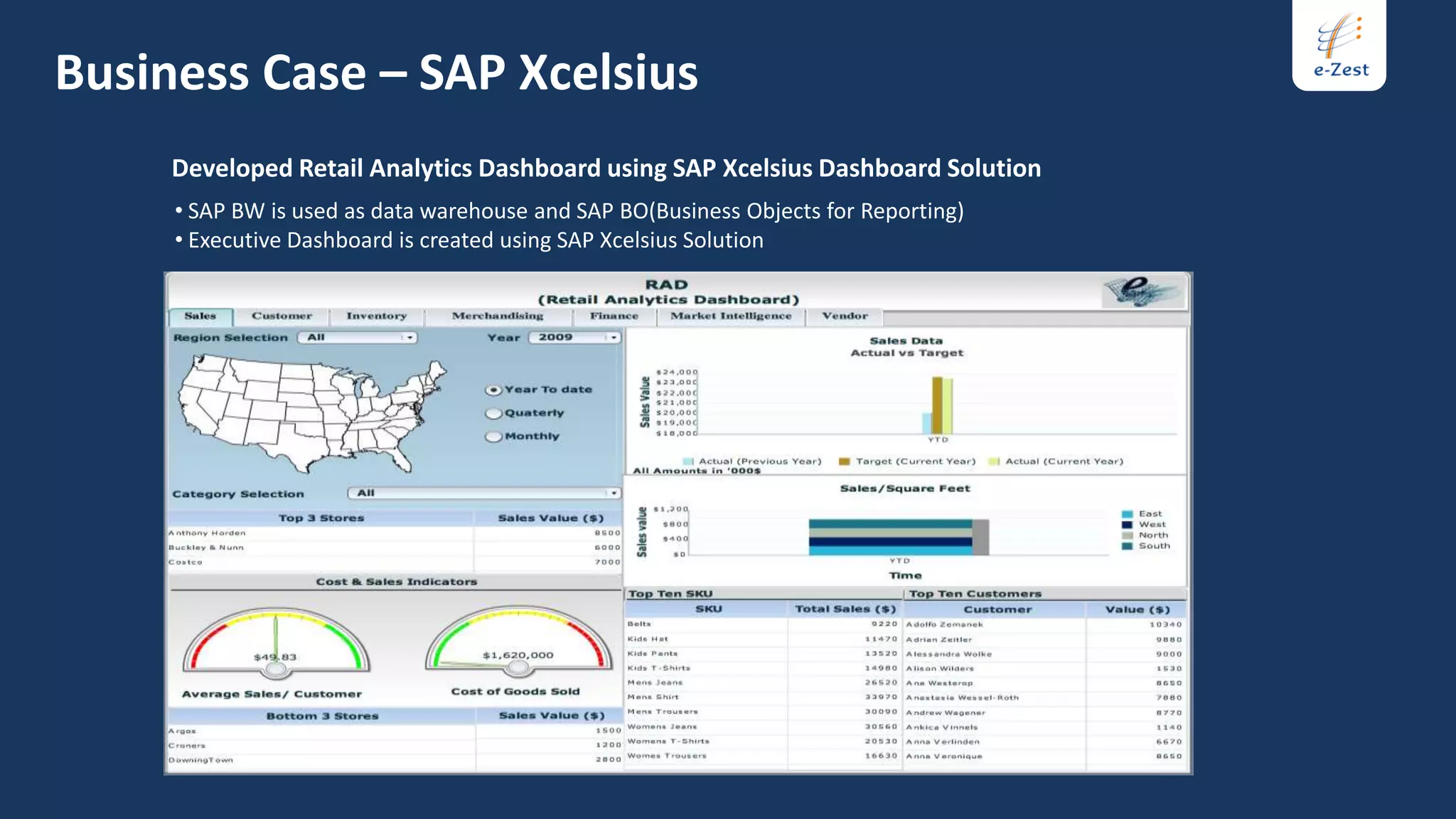Select the Womens Jeans SKU row
1456x819 pixels.
point(763,727)
